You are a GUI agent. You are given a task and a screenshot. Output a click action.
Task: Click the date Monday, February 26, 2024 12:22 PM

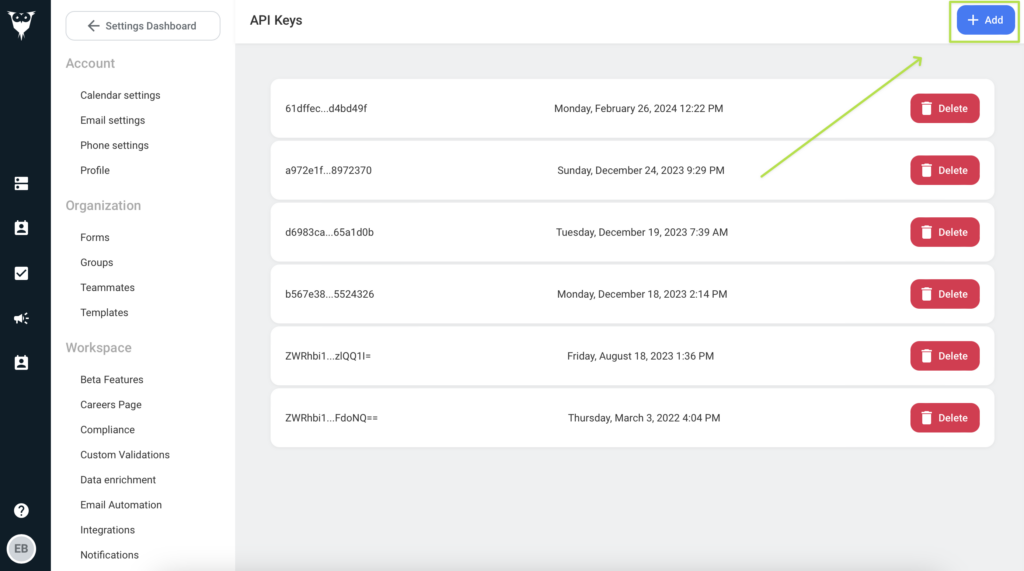pos(639,108)
